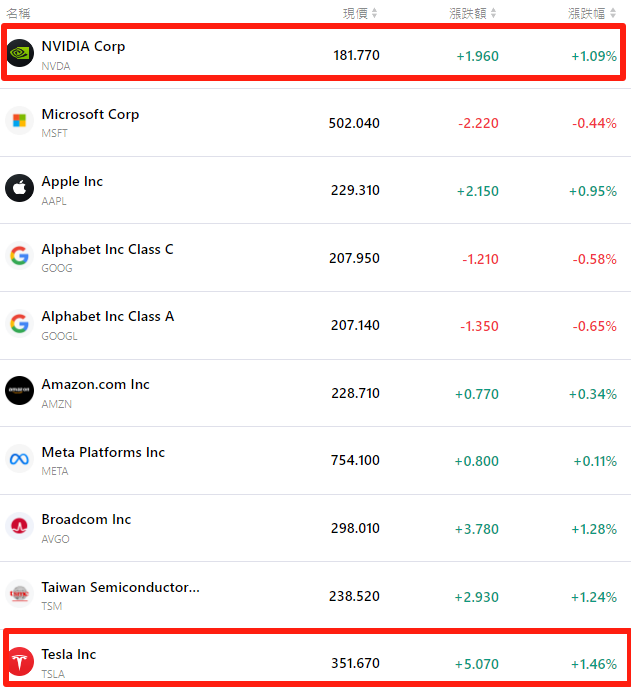This screenshot has width=631, height=689.
Task: Click the Tesla logo icon
Action: click(19, 661)
